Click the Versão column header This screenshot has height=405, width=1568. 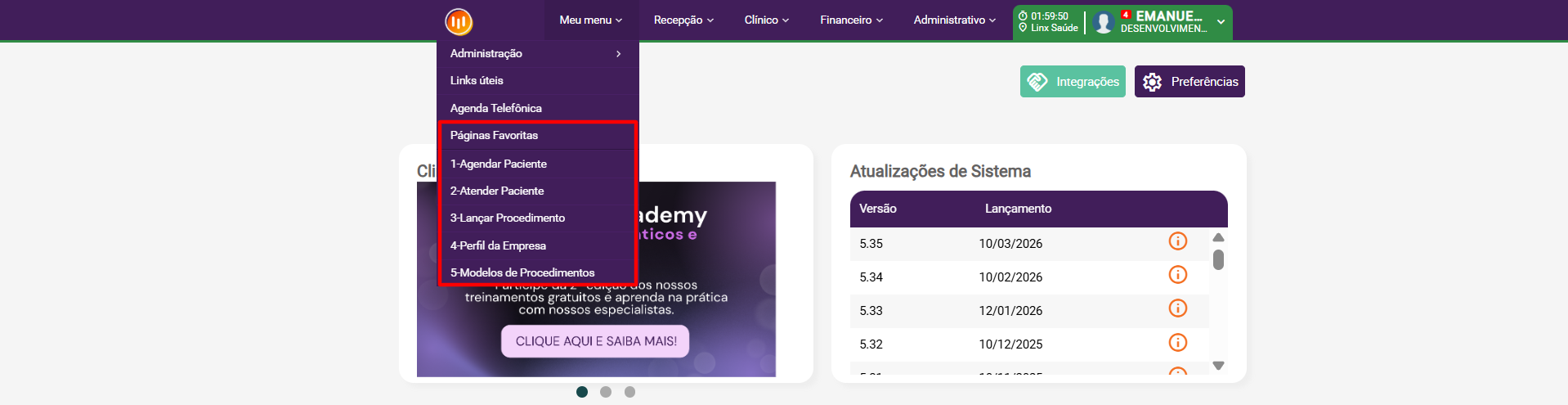878,209
